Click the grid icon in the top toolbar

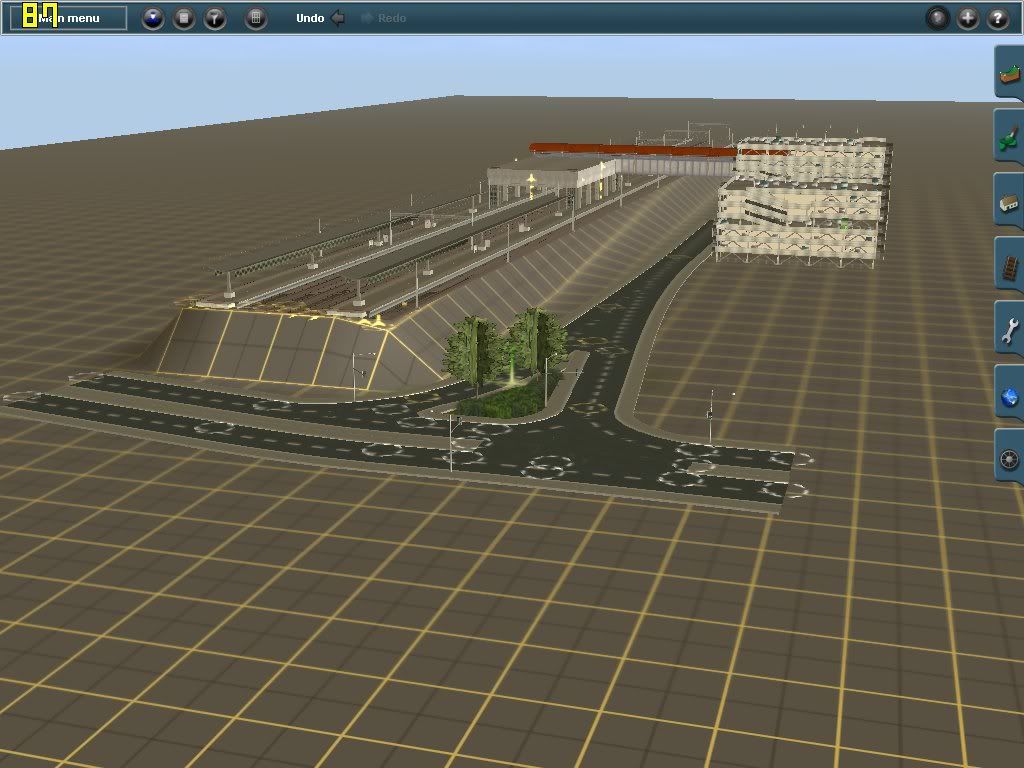coord(256,18)
